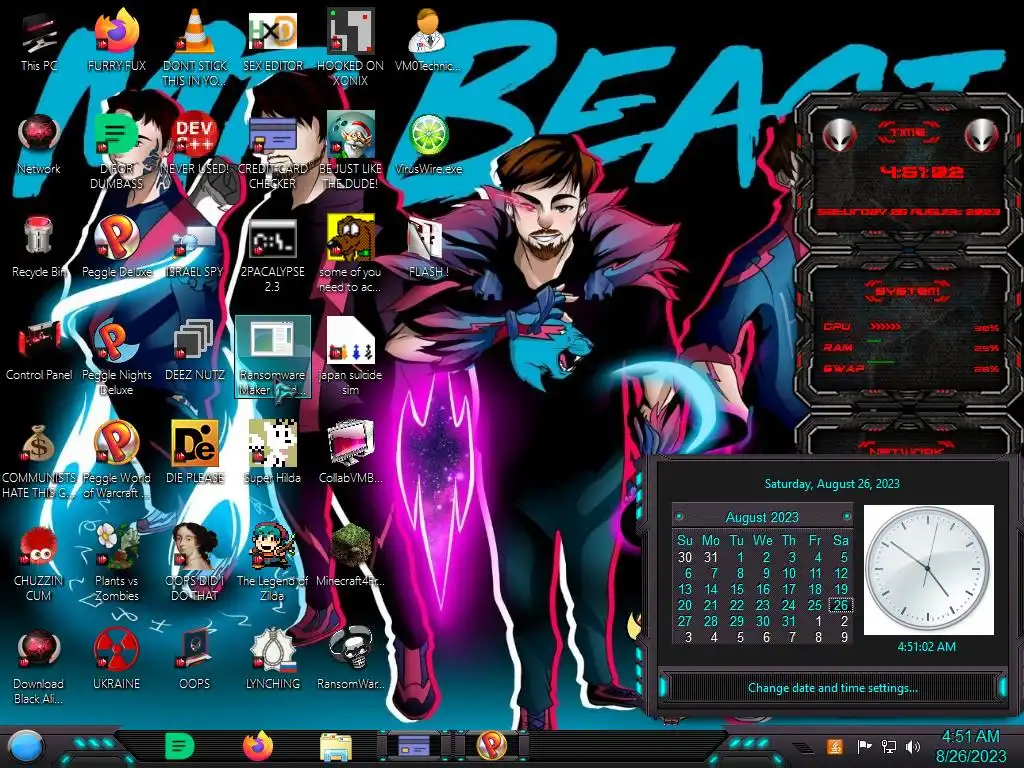Click the August 2023 calendar header
This screenshot has width=1024, height=768.
coord(762,517)
